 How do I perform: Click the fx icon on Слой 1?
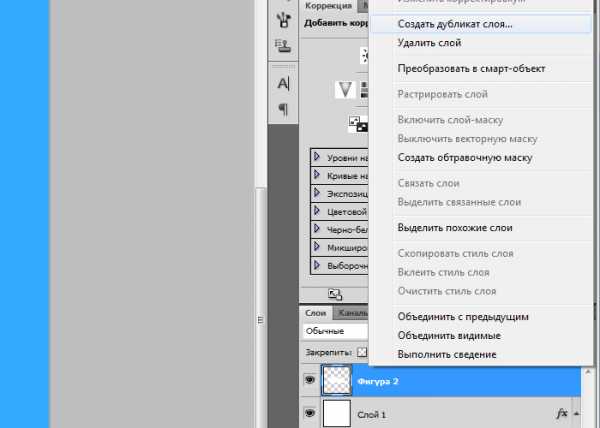coord(561,413)
